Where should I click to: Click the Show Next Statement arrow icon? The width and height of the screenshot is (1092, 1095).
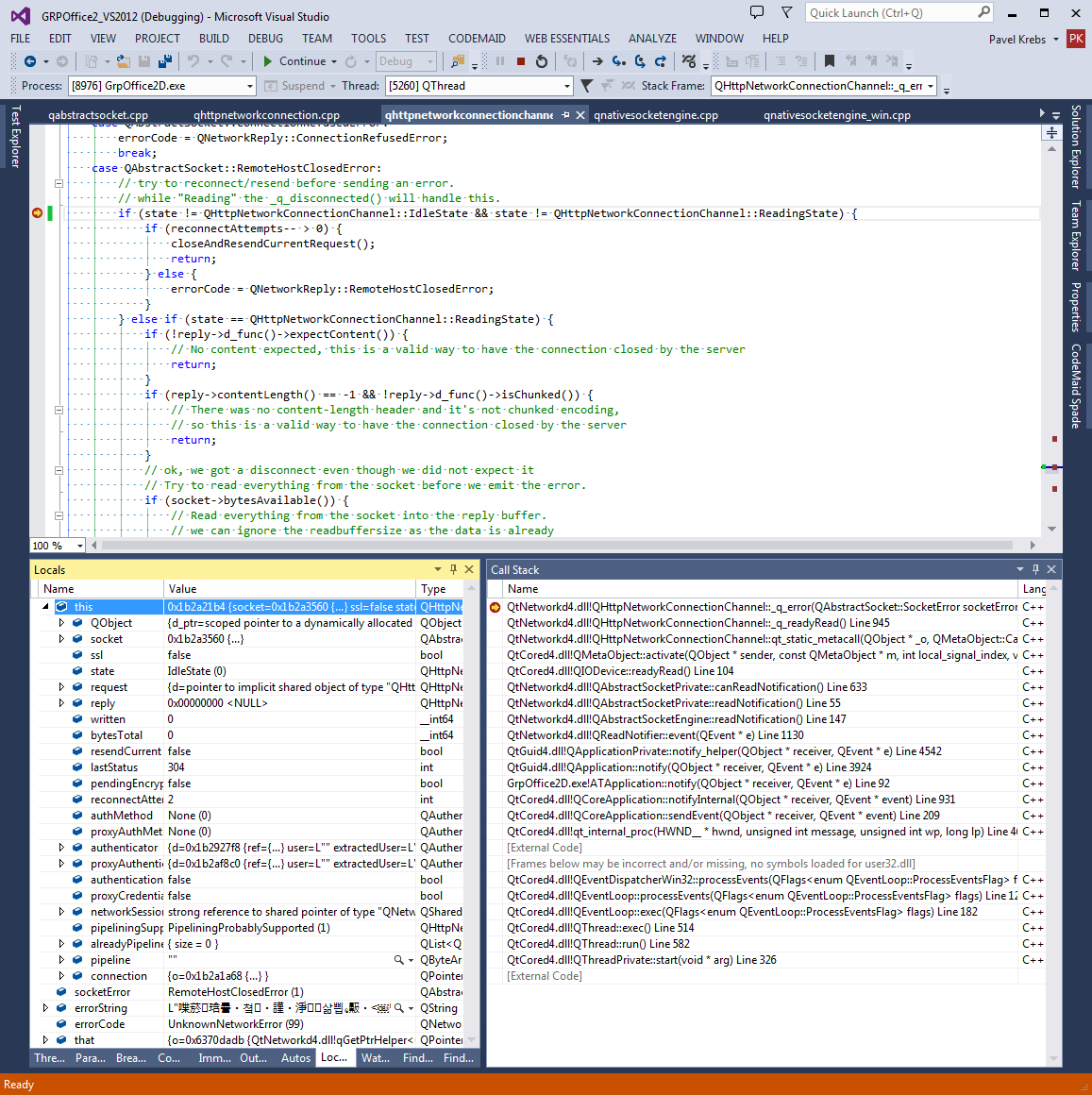coord(597,61)
